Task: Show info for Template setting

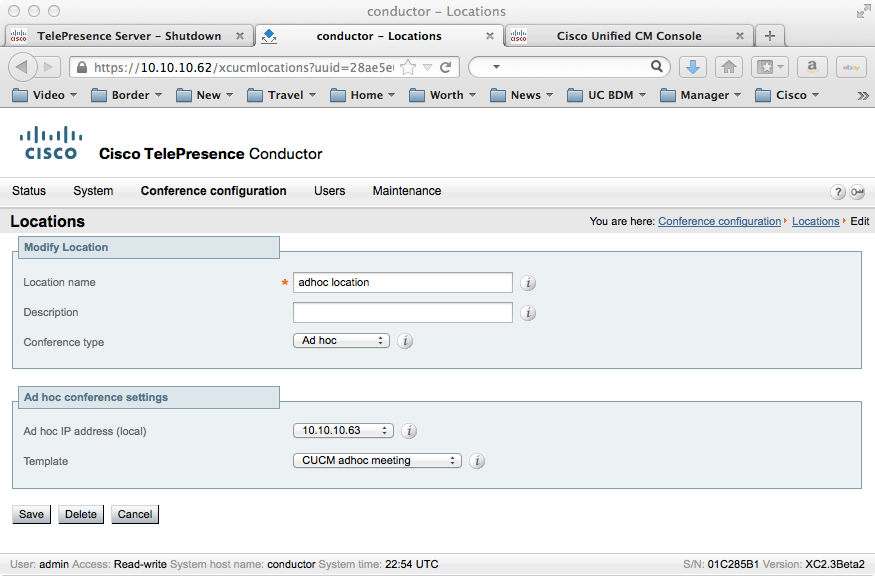Action: 477,461
